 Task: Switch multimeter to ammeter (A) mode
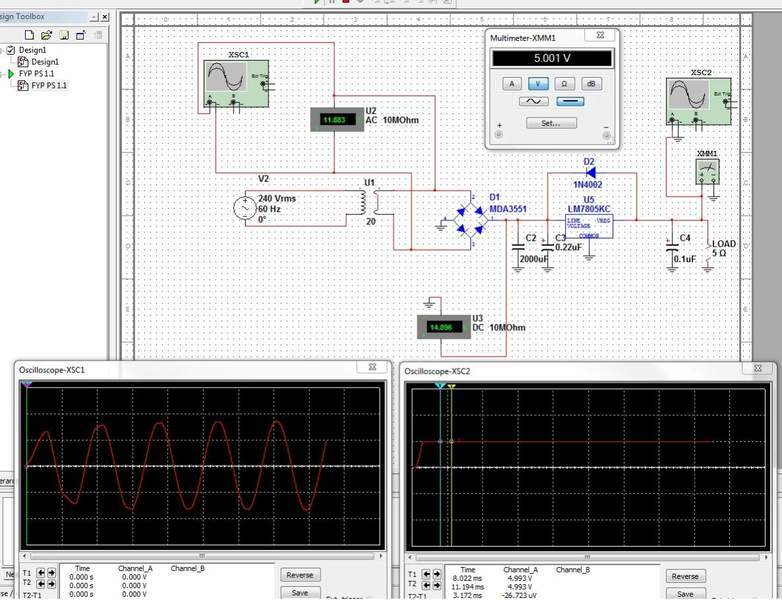pos(512,83)
